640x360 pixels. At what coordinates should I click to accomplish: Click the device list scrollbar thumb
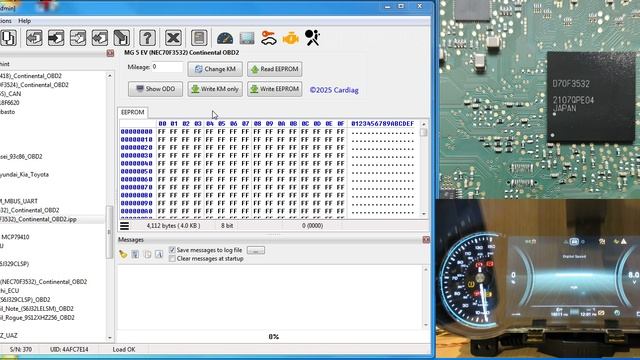109,232
